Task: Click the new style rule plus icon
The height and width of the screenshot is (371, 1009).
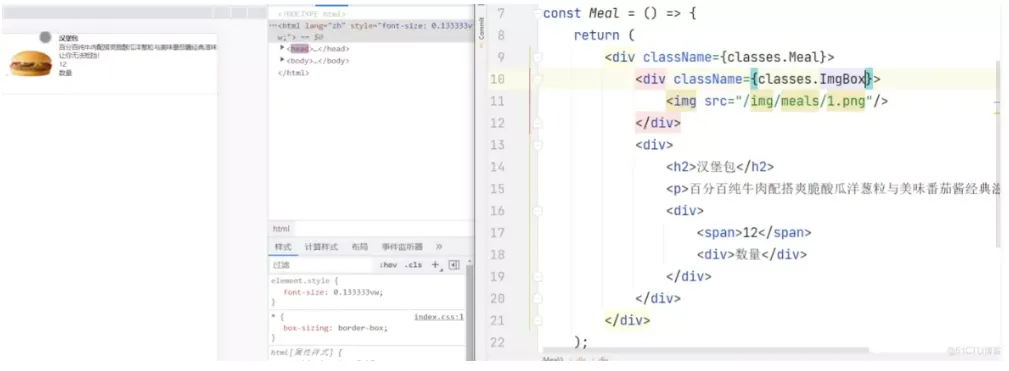Action: [x=436, y=264]
